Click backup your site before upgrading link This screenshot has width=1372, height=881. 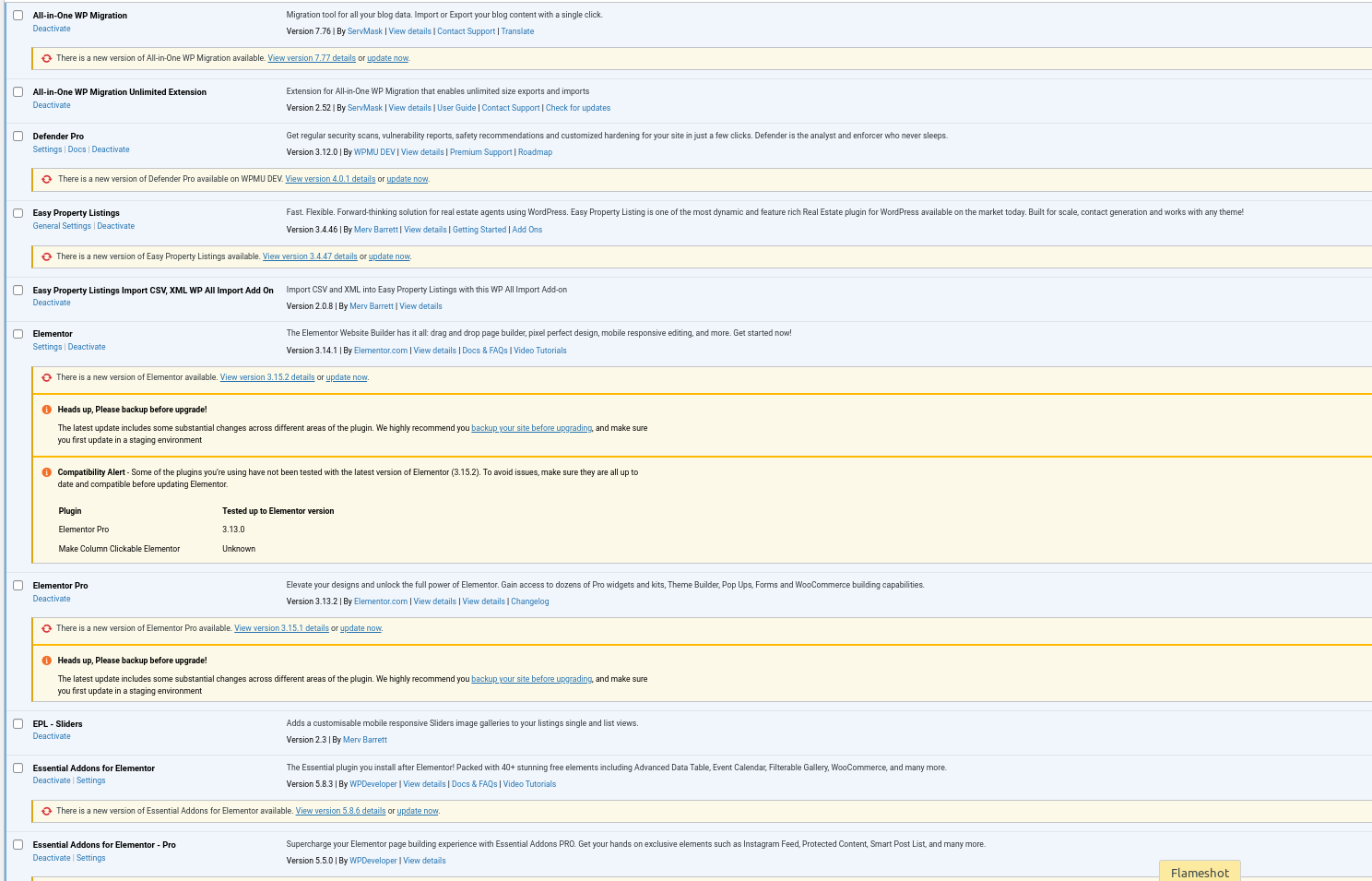click(x=531, y=428)
